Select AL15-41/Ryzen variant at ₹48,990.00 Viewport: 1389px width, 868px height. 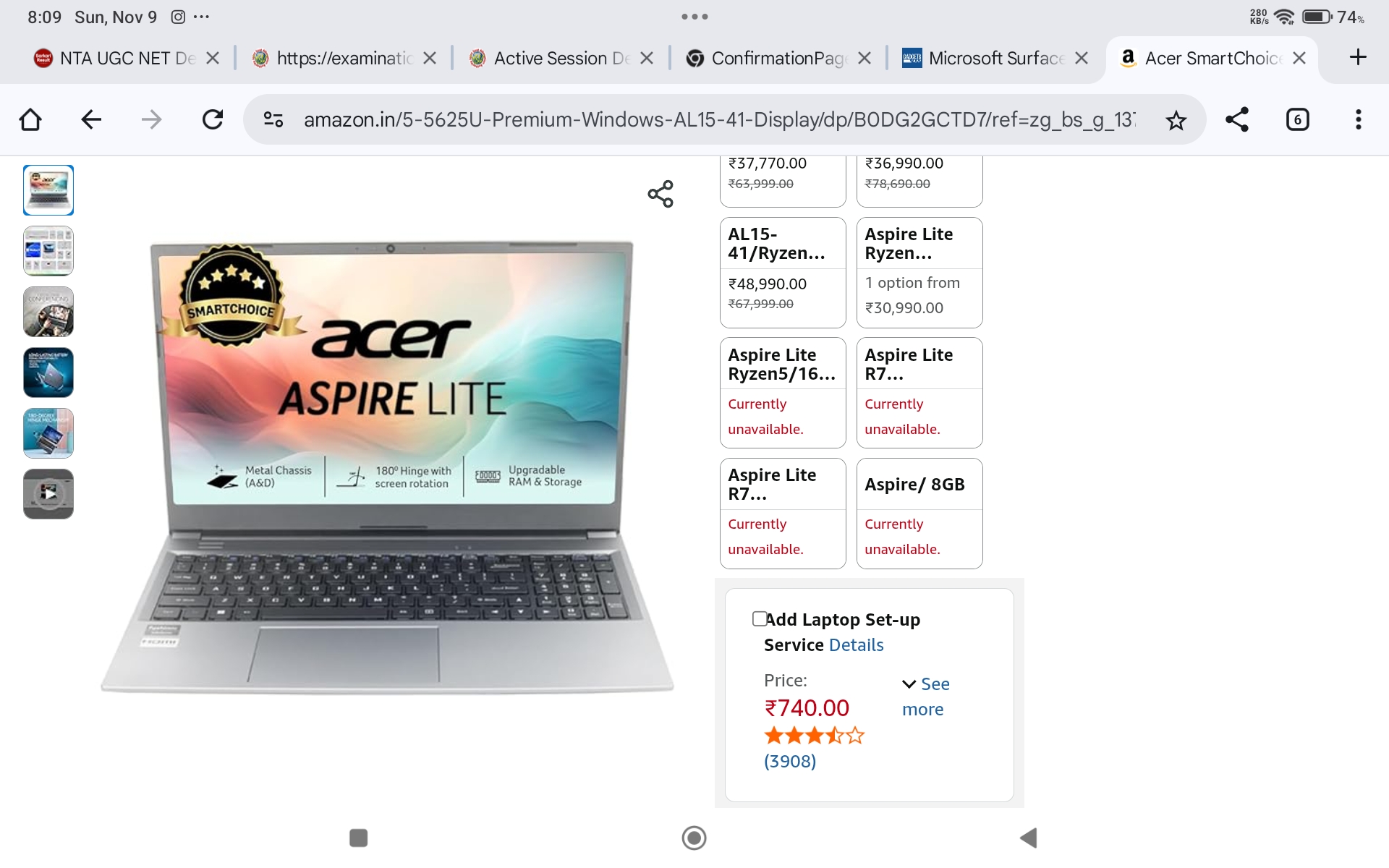point(783,273)
